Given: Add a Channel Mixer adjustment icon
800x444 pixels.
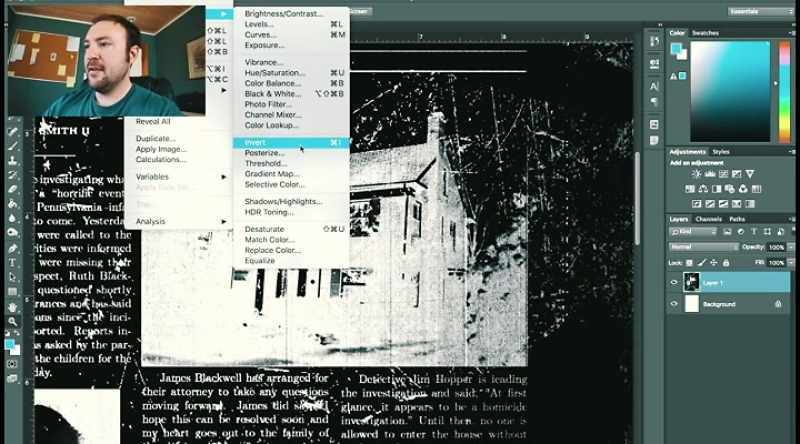Looking at the screenshot, I should coord(743,189).
